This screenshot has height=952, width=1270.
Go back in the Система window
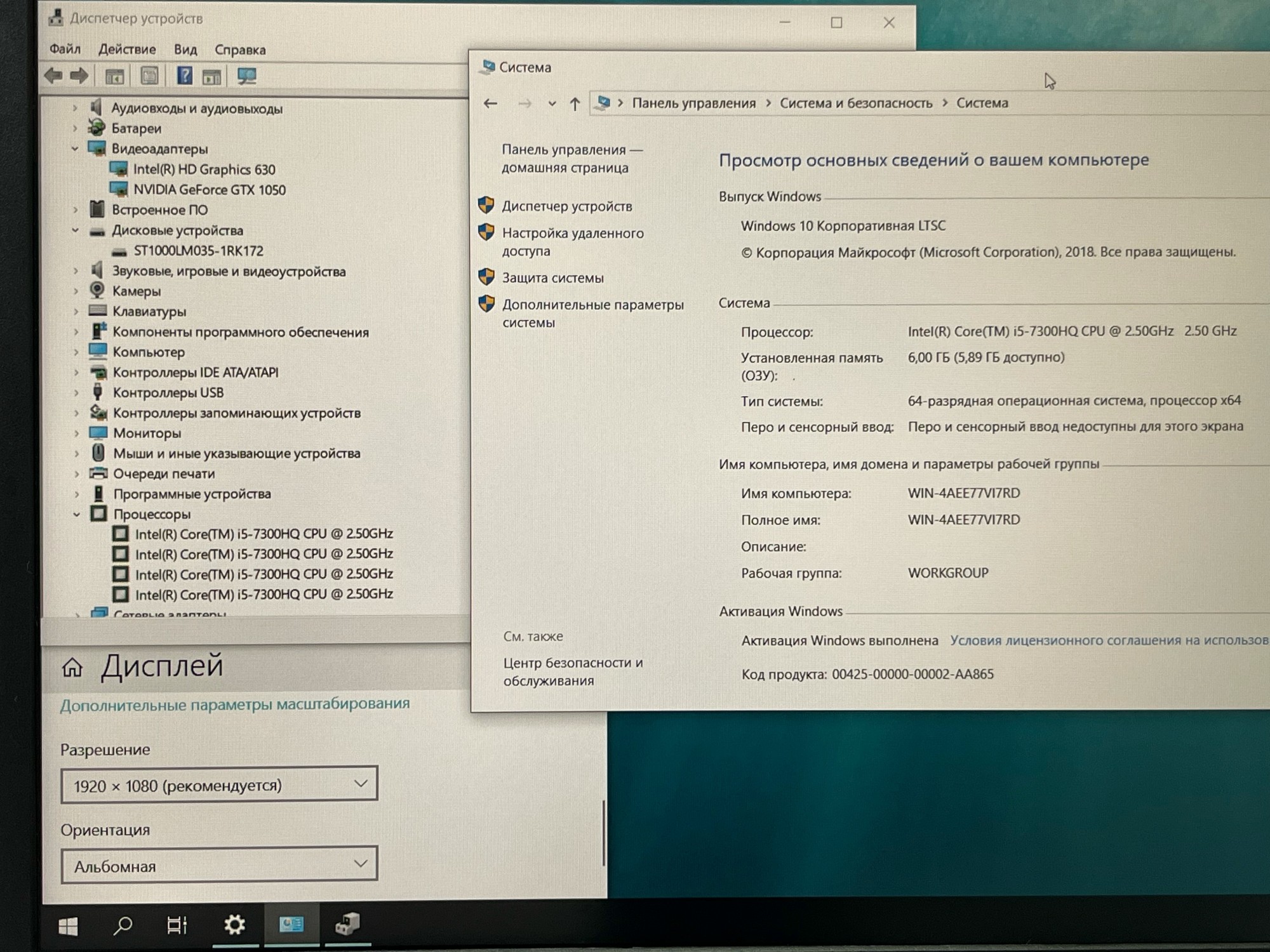point(490,103)
